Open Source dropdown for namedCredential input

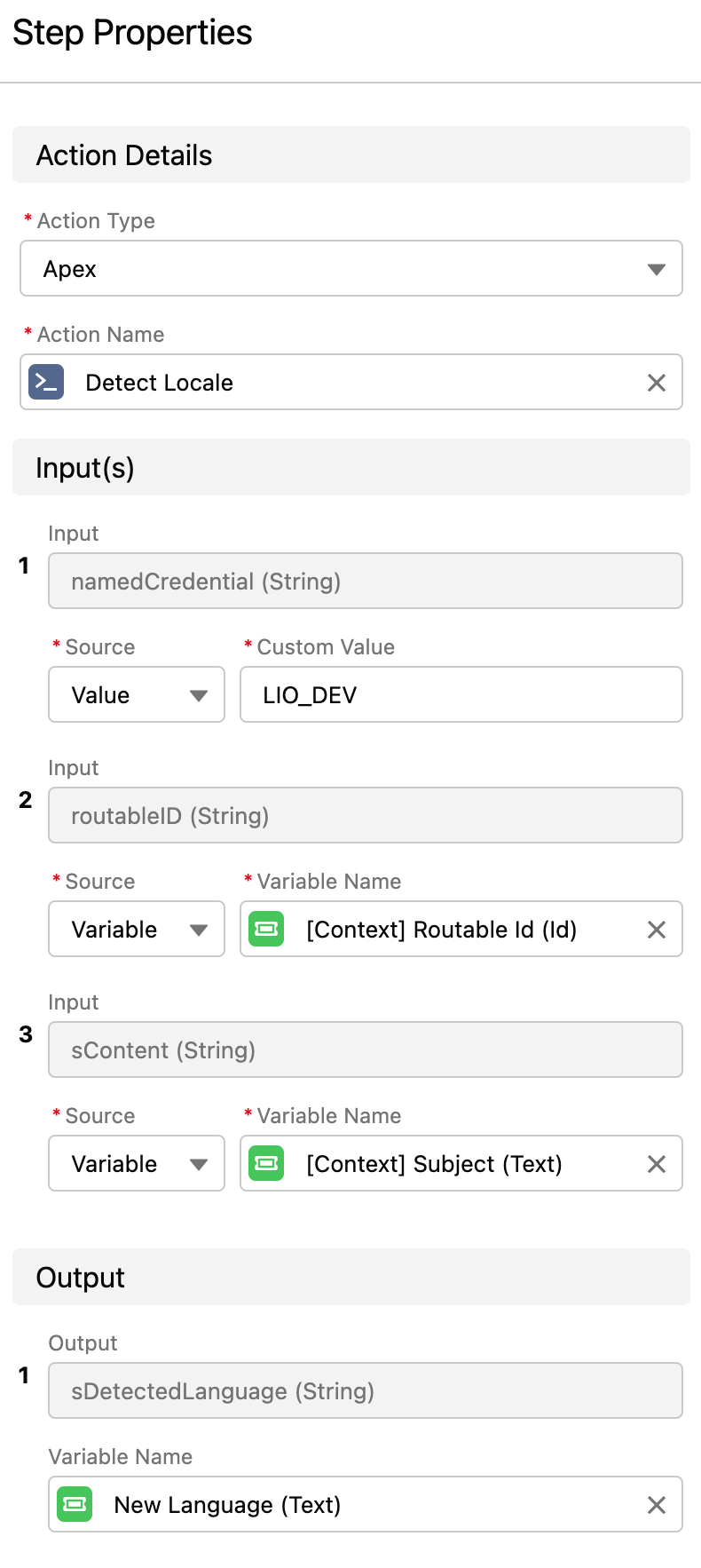click(137, 694)
